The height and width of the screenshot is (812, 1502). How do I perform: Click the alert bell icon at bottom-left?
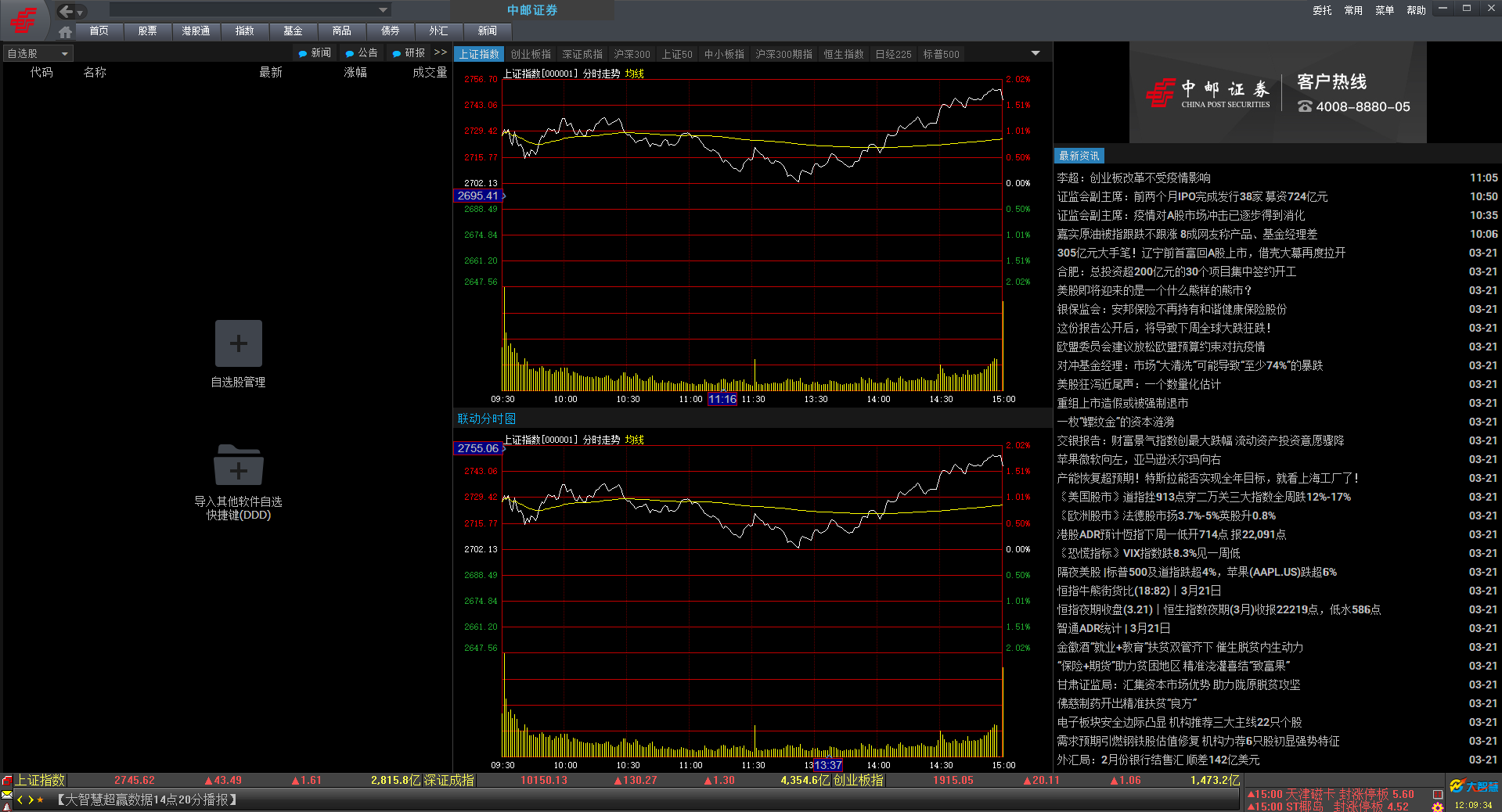tap(6, 807)
